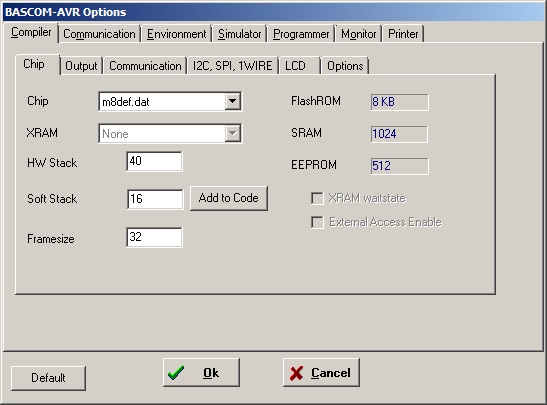Toggle the XRAM waitstate checkbox
The width and height of the screenshot is (547, 405).
point(317,198)
